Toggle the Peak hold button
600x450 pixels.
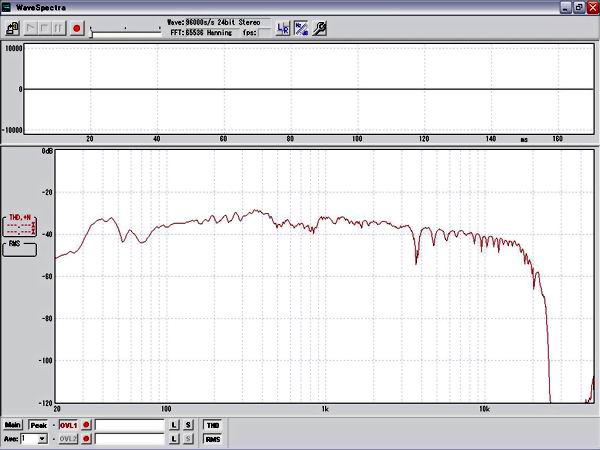click(38, 425)
